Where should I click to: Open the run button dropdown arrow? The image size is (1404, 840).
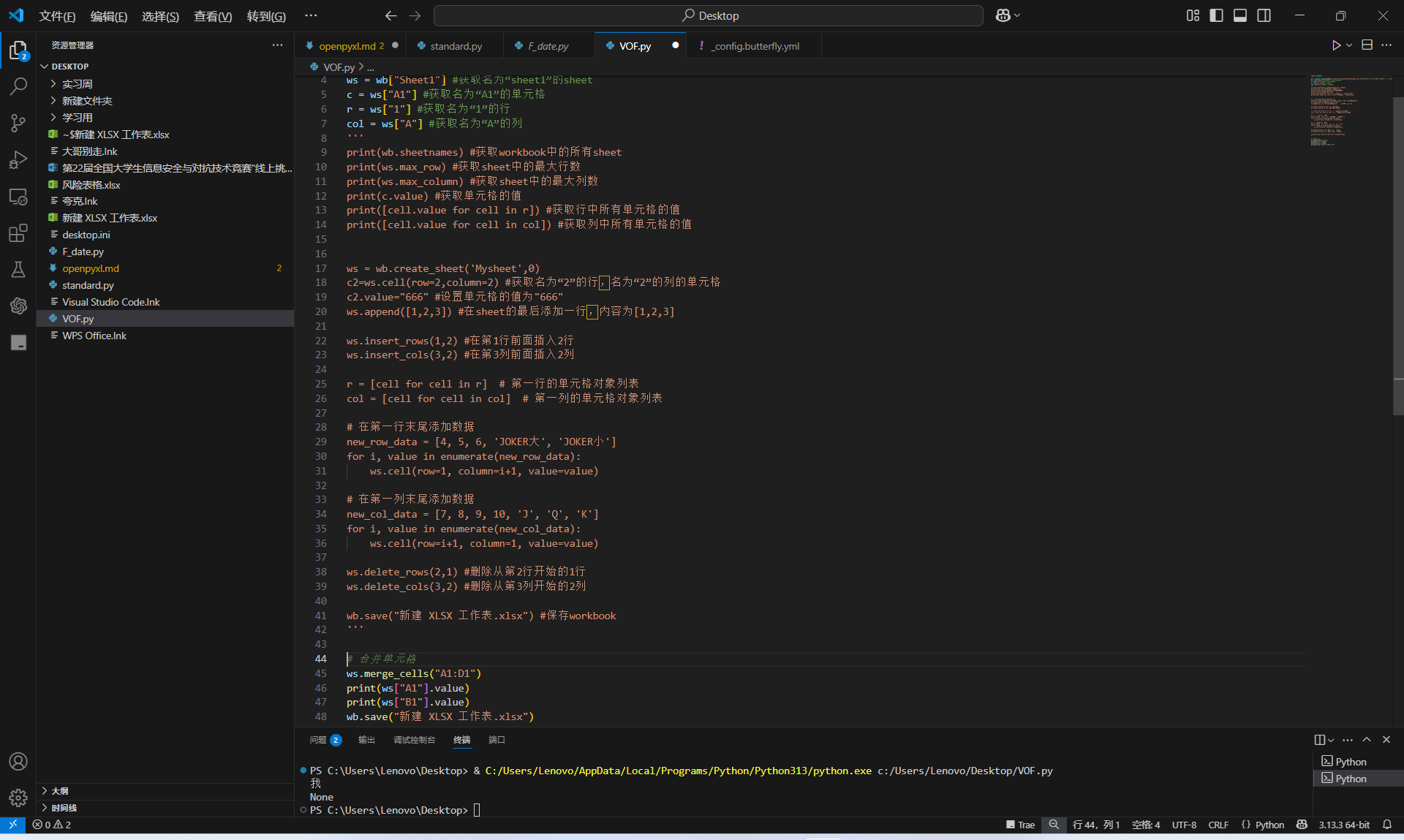tap(1349, 45)
